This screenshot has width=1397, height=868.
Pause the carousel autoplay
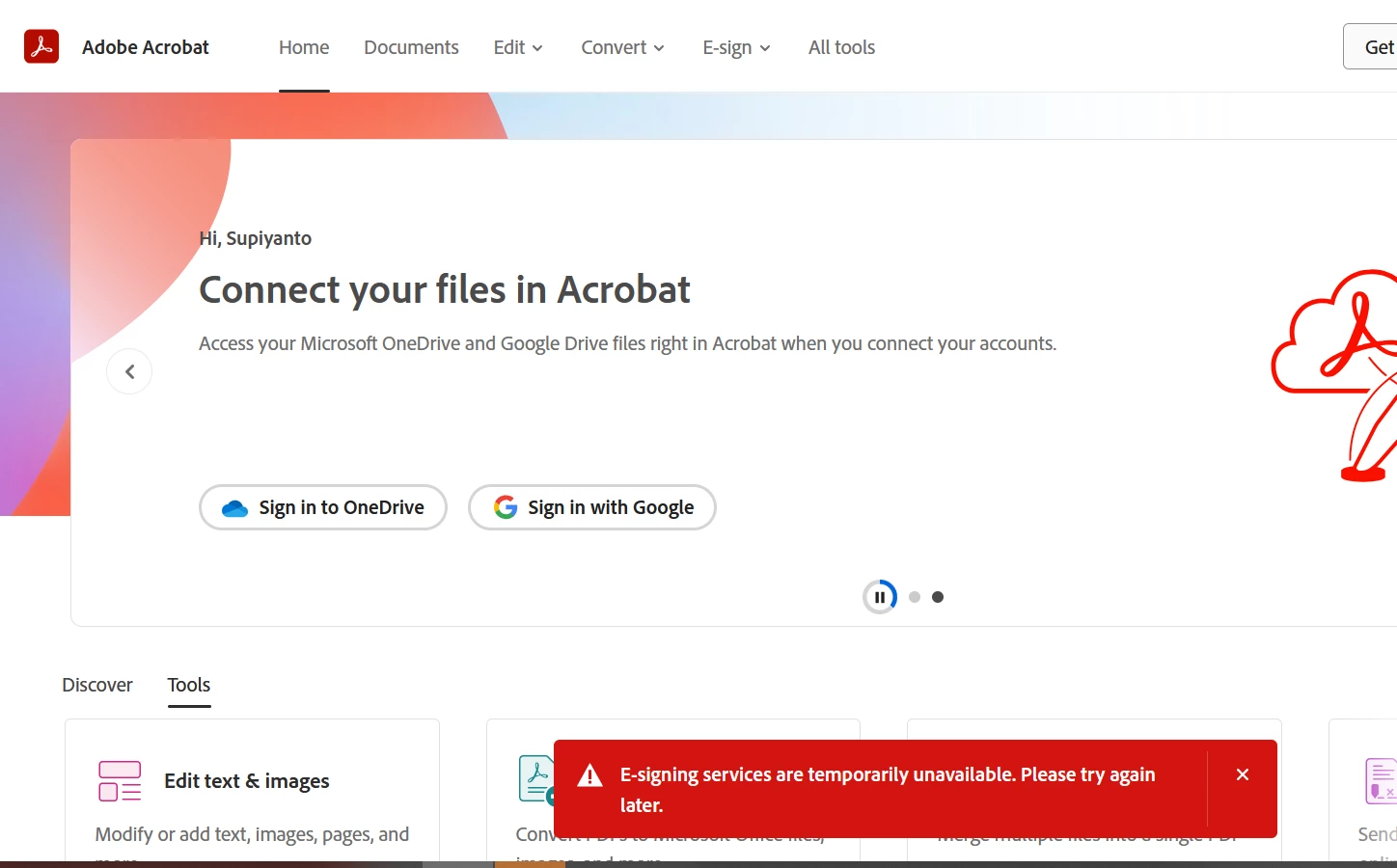(x=880, y=597)
